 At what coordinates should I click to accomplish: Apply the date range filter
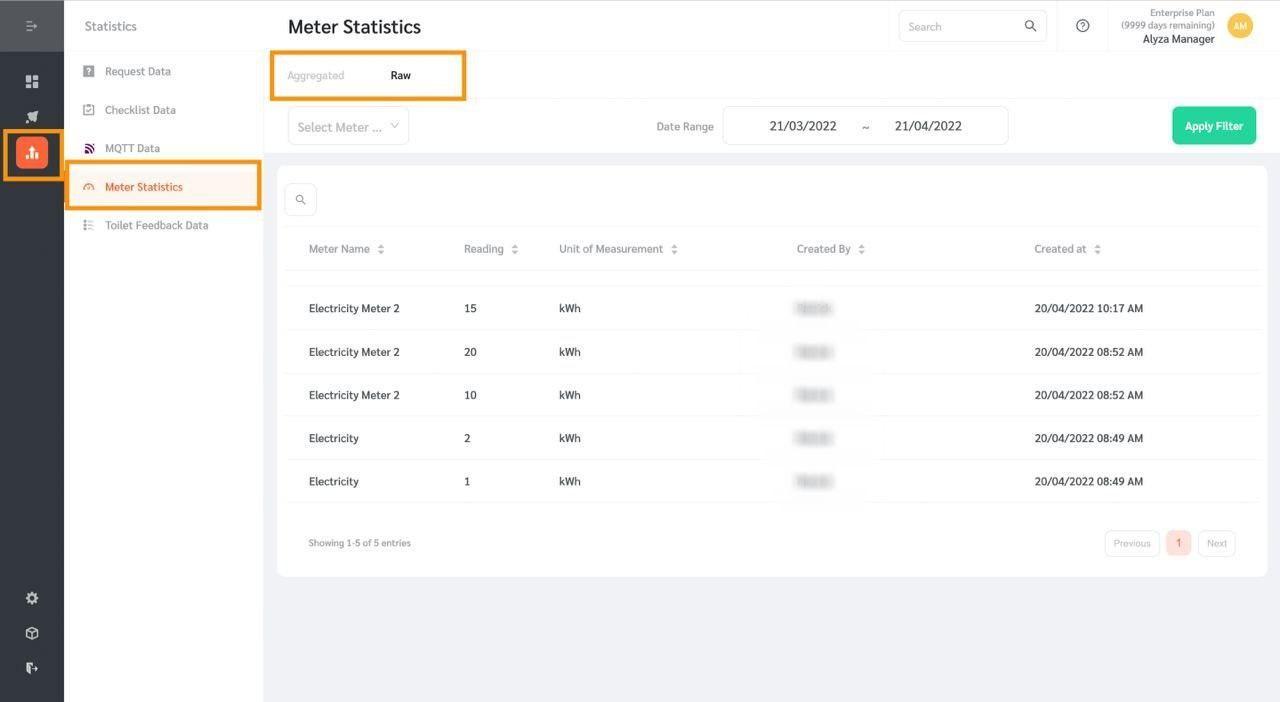tap(1213, 125)
